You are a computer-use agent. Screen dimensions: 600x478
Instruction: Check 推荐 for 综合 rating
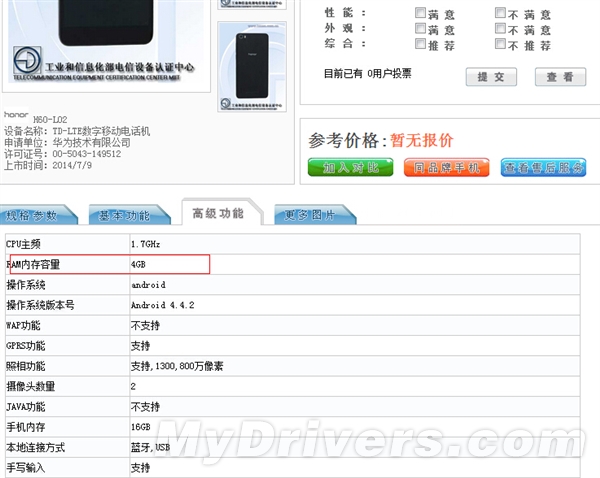[x=420, y=44]
